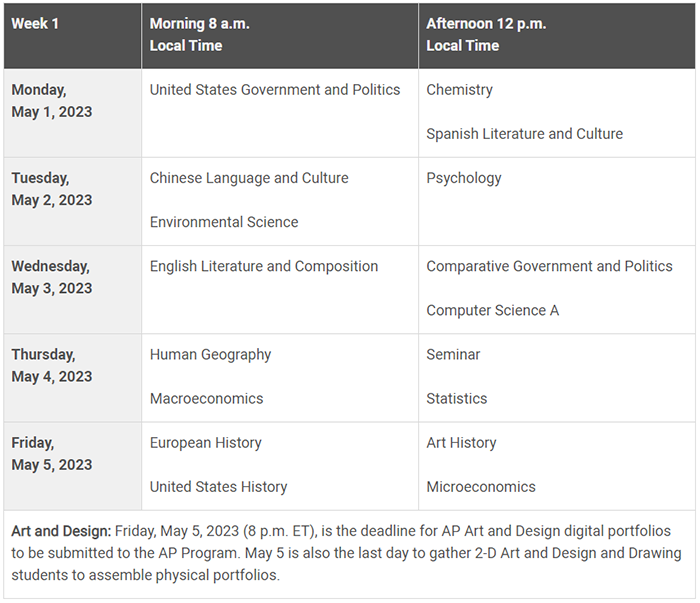Click the Art History exam entry
This screenshot has height=603, width=700.
click(461, 442)
